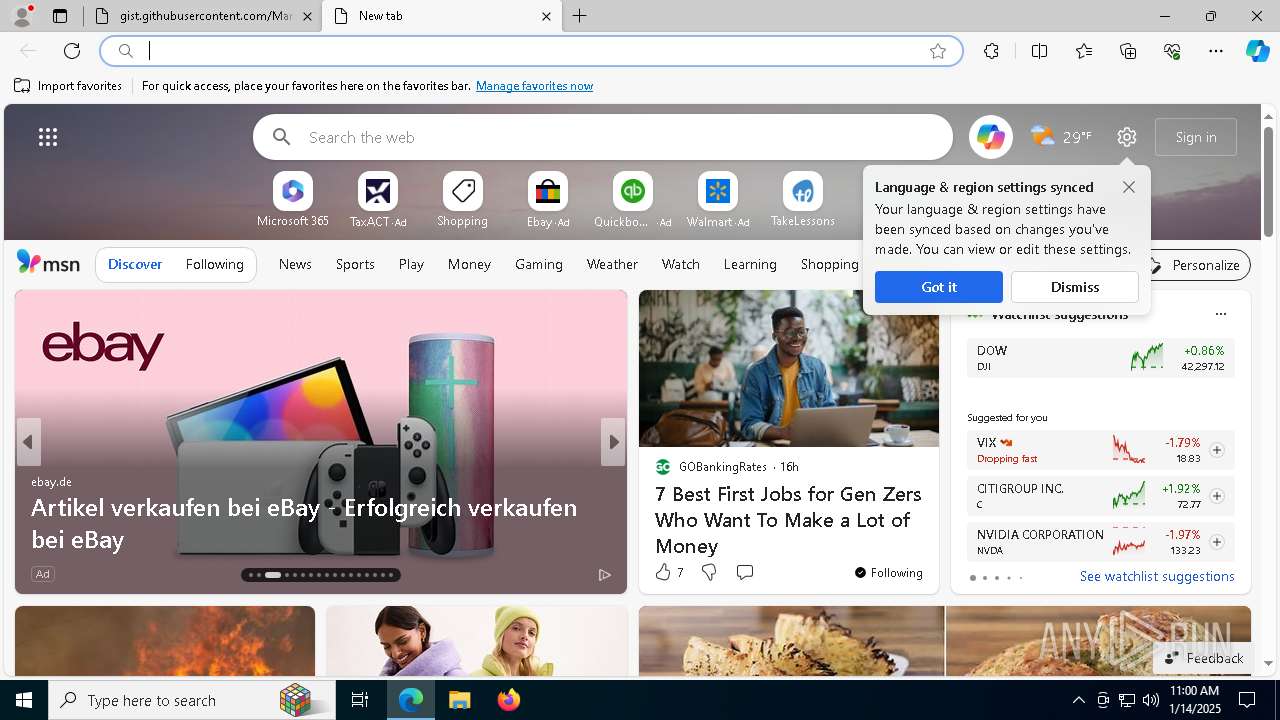
Task: Open the Edge profile icon
Action: click(x=22, y=16)
